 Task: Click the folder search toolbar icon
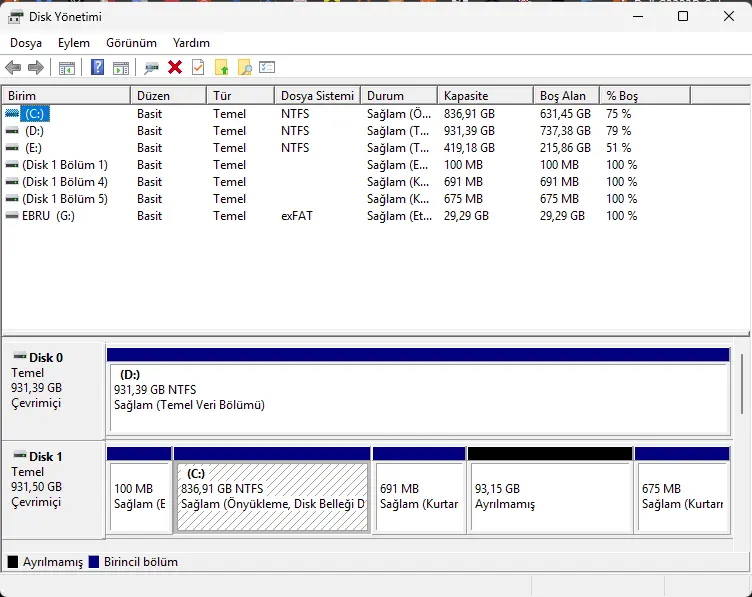click(x=245, y=68)
